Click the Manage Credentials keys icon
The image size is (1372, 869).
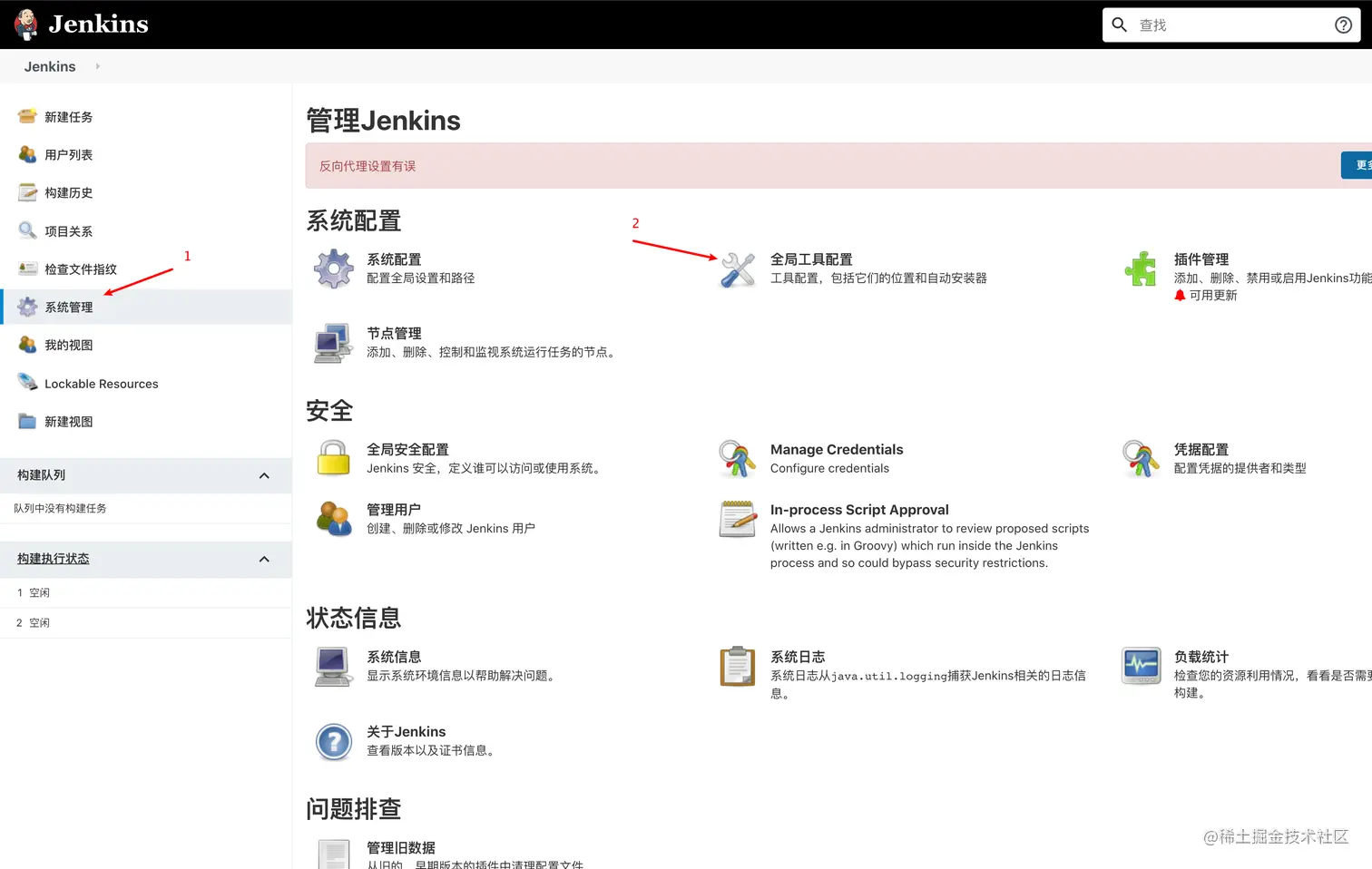coord(738,458)
